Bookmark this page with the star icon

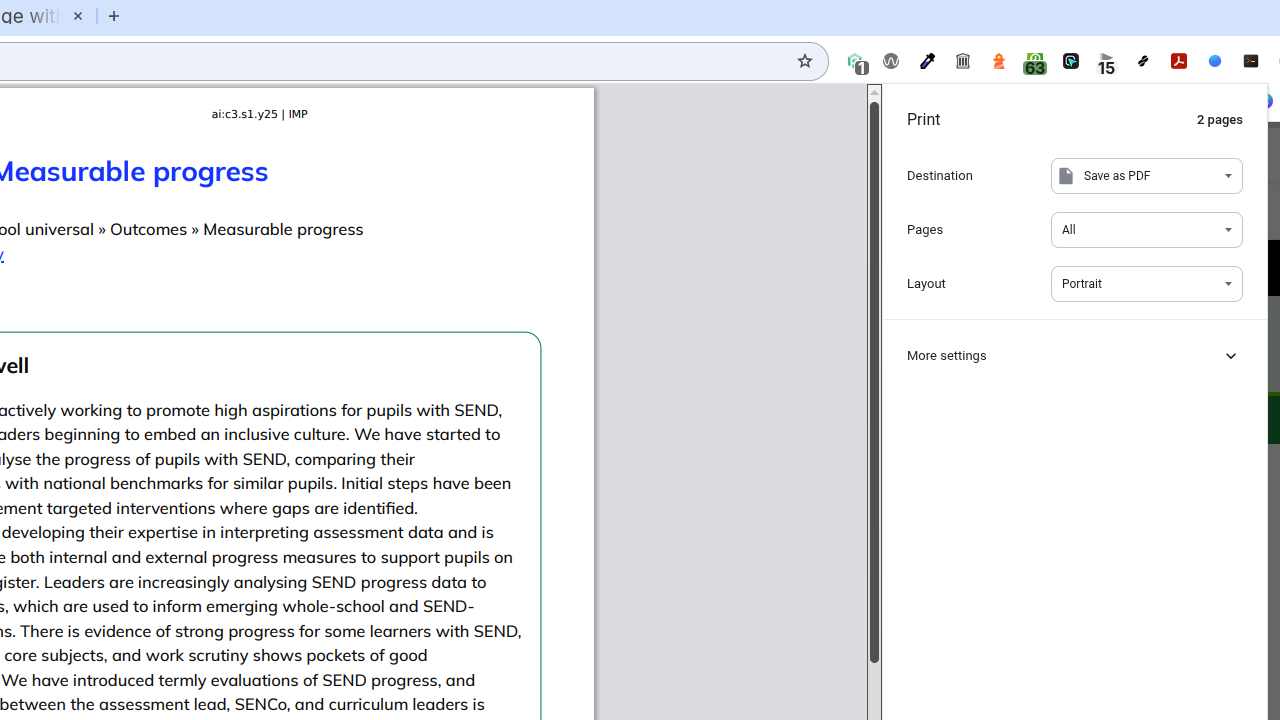tap(804, 61)
